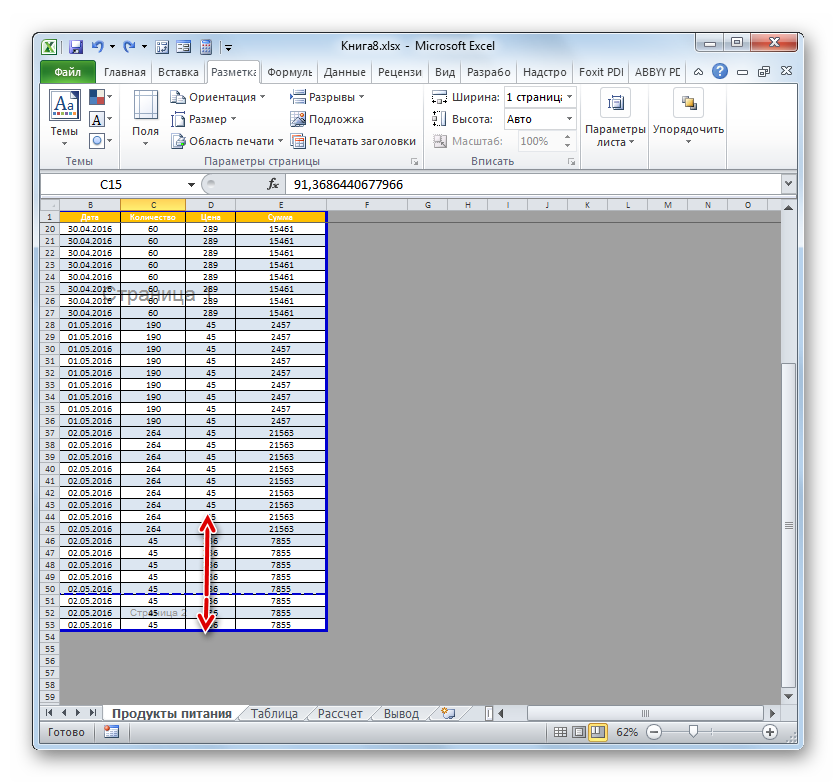Click the formula bar value field

click(532, 185)
